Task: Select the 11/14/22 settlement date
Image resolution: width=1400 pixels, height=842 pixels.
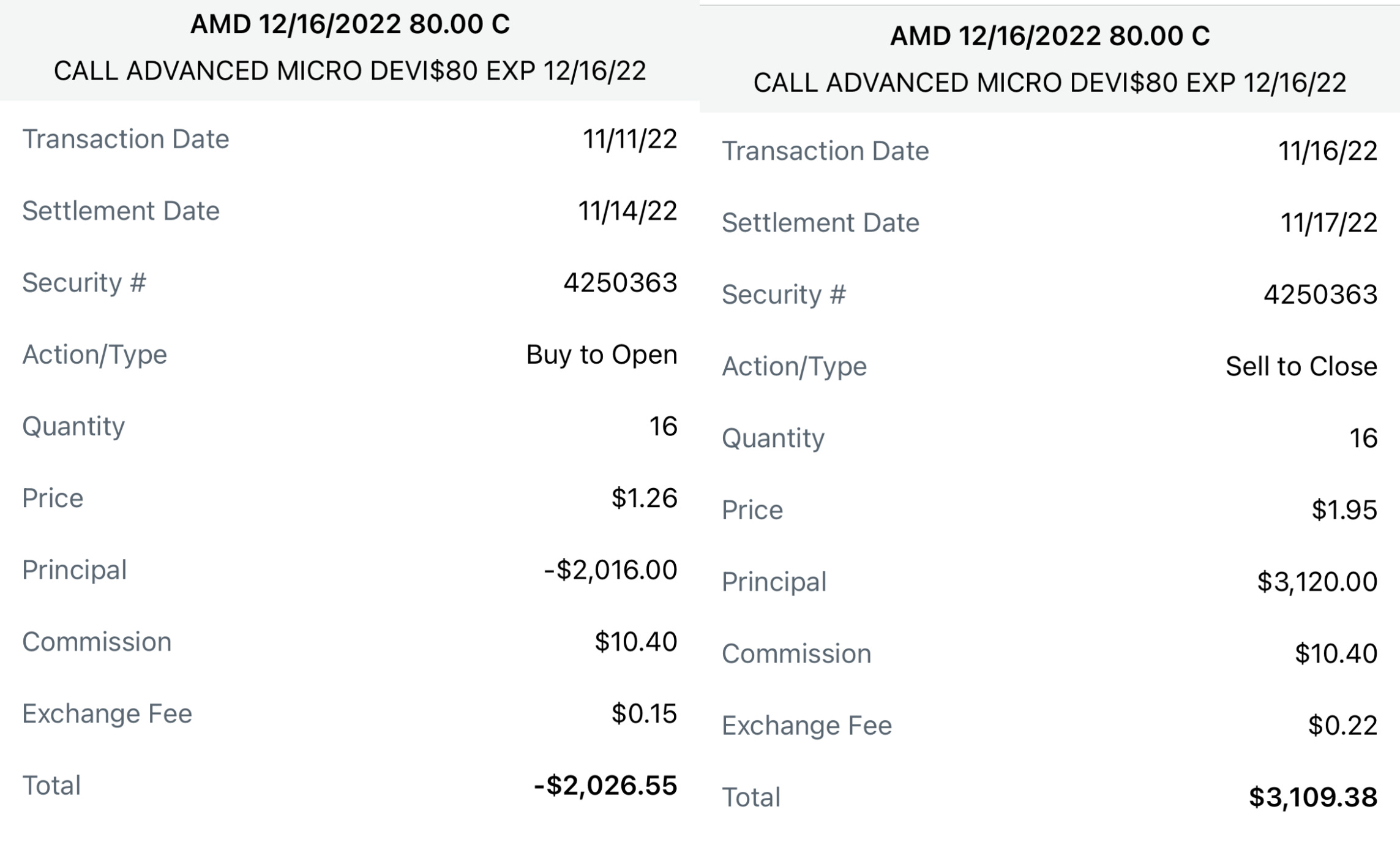Action: (x=627, y=211)
